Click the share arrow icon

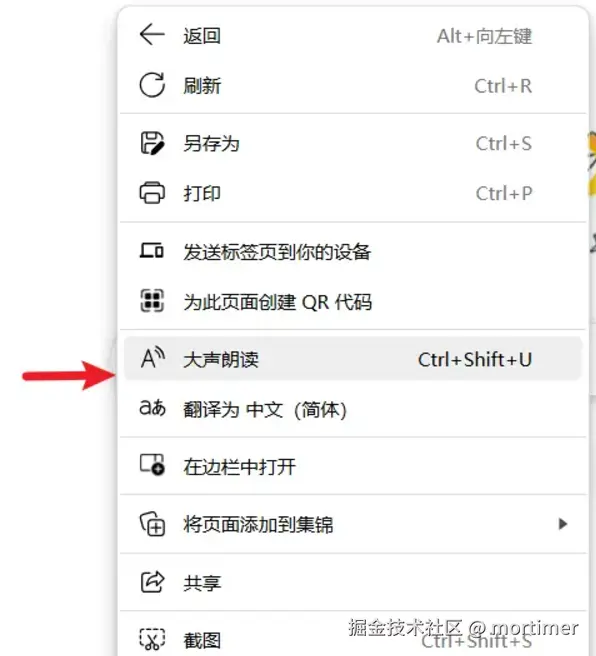click(152, 582)
